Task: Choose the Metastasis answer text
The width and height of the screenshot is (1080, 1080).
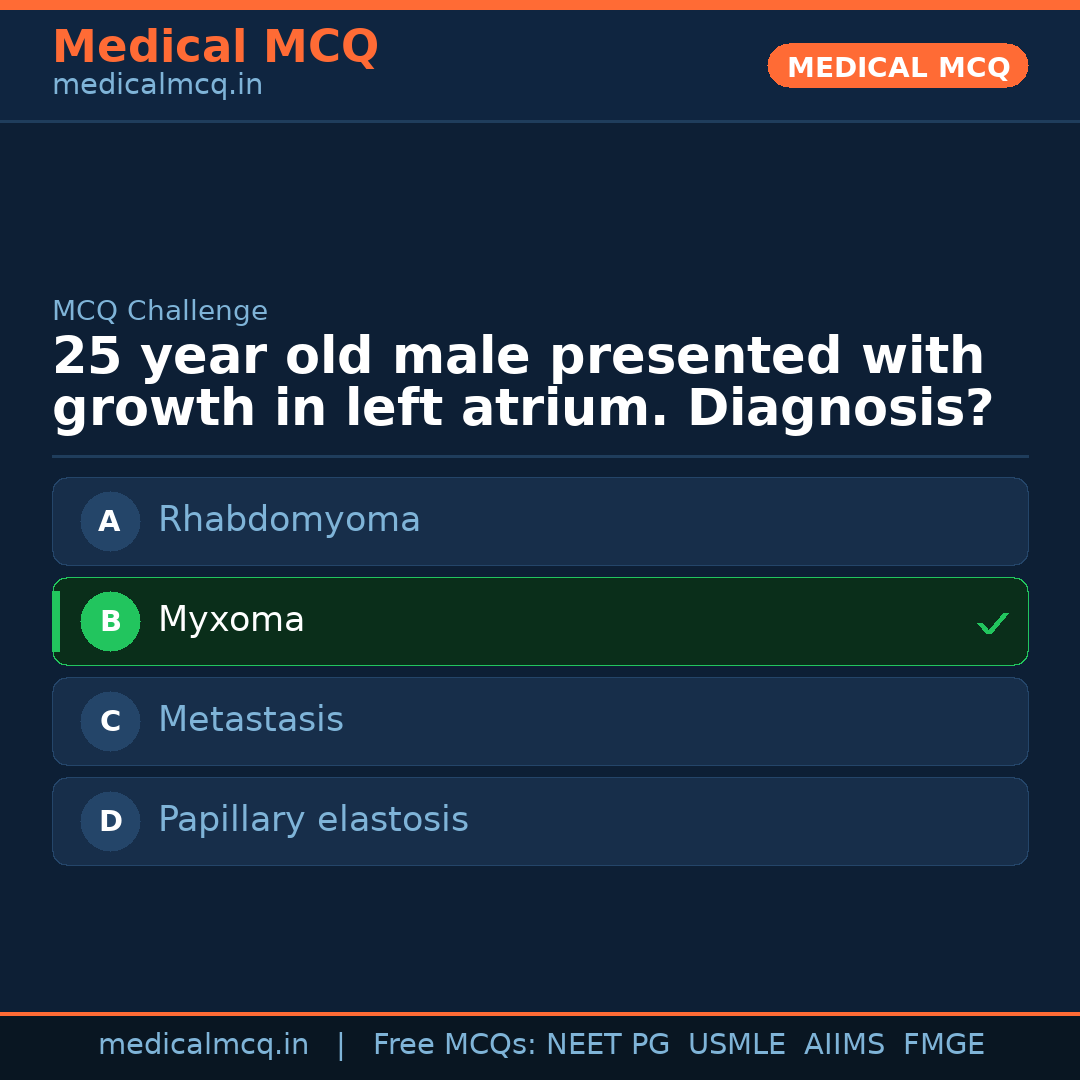Action: point(251,720)
